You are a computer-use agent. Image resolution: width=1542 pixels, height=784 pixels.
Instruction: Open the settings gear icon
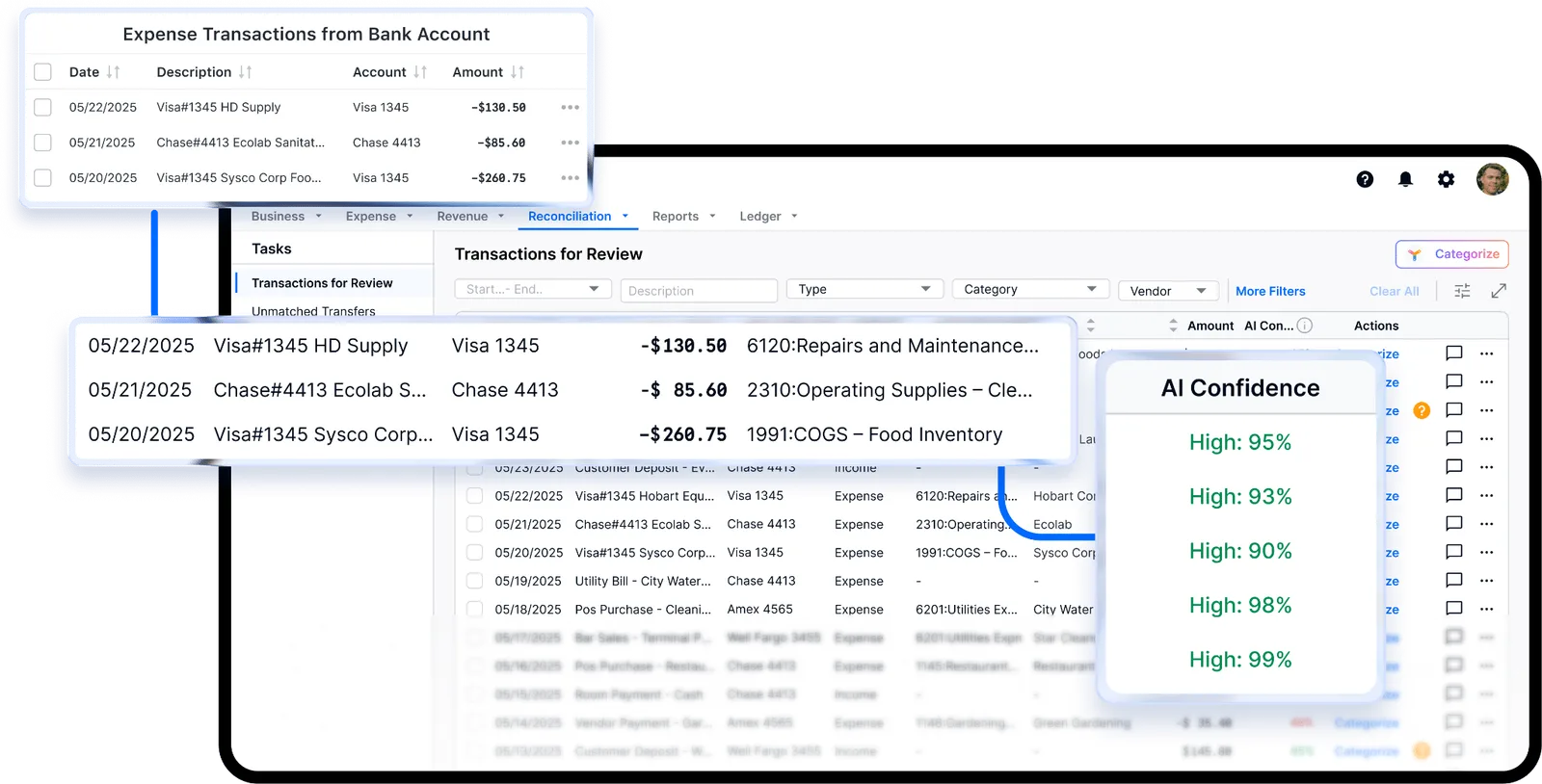[1446, 179]
